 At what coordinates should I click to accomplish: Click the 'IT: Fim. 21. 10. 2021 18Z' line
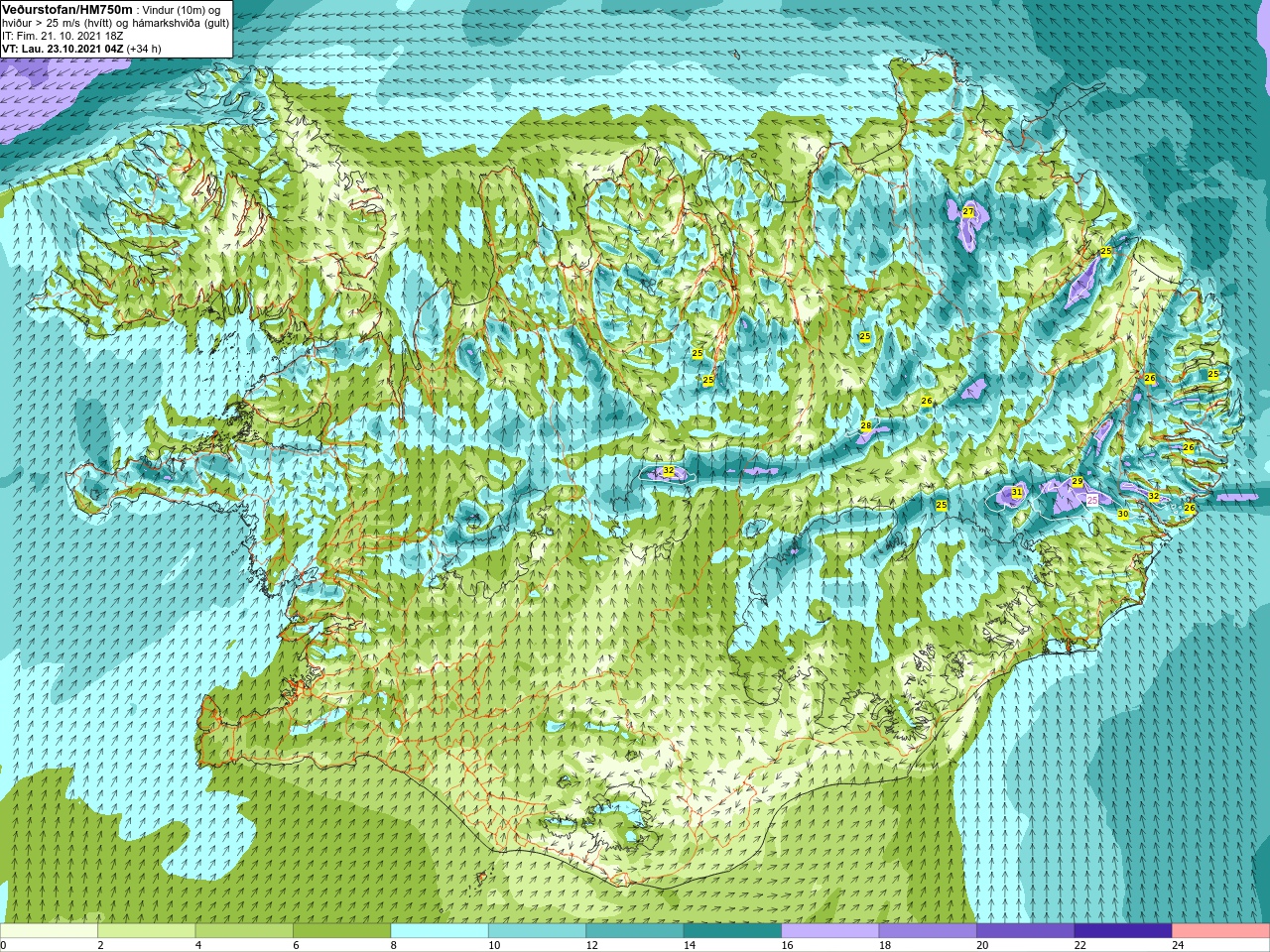pos(63,35)
